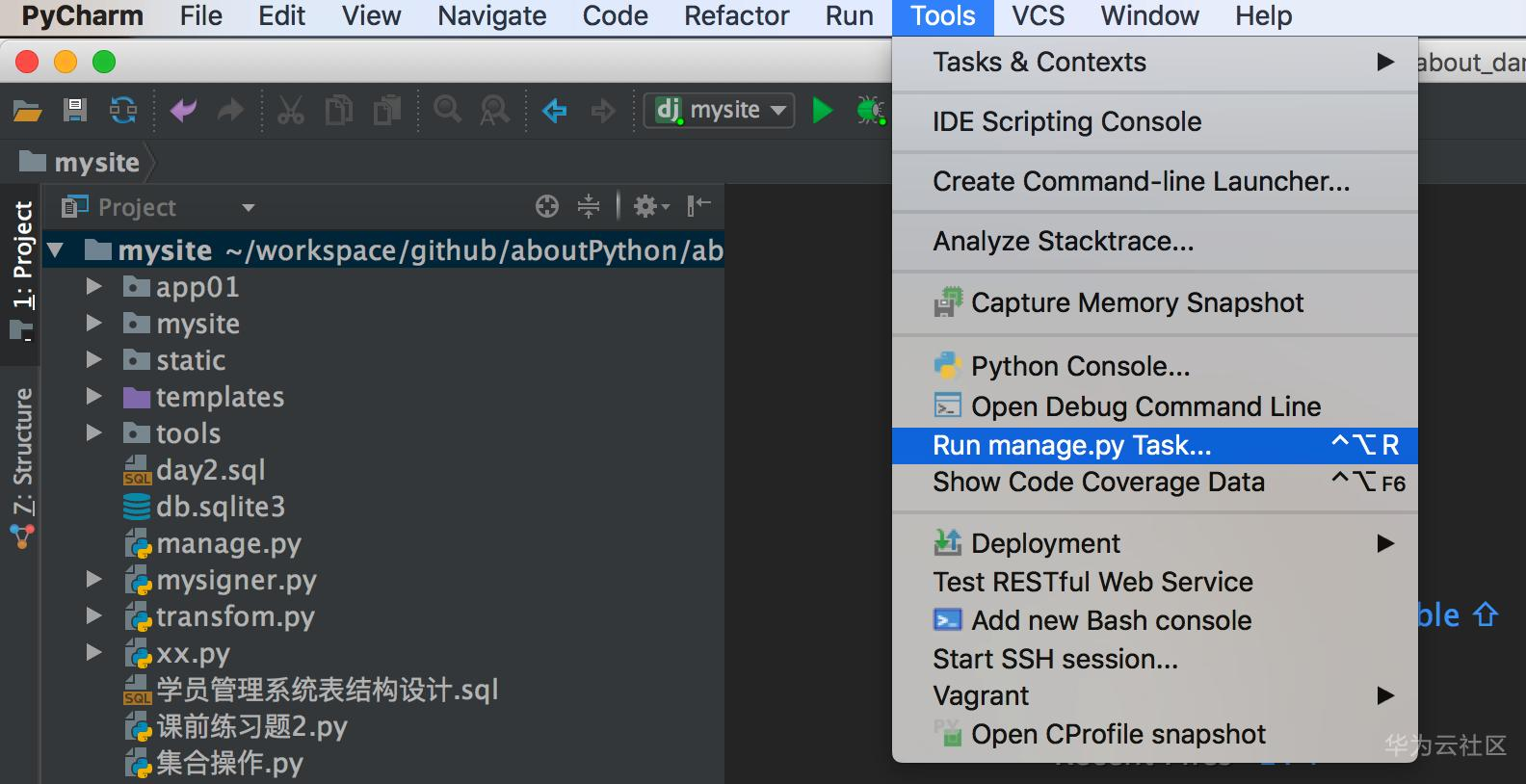Open the Deployment submenu
Image resolution: width=1526 pixels, height=784 pixels.
(x=1045, y=544)
